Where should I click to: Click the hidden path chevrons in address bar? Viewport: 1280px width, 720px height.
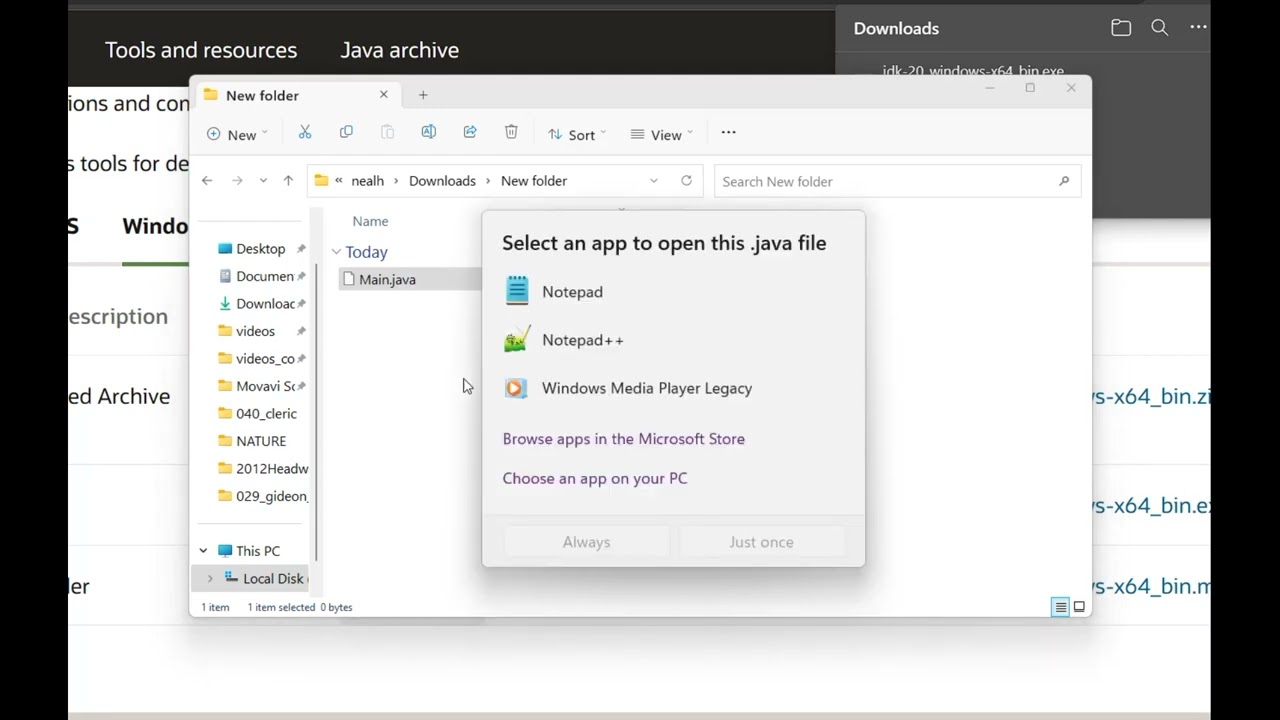click(x=339, y=181)
